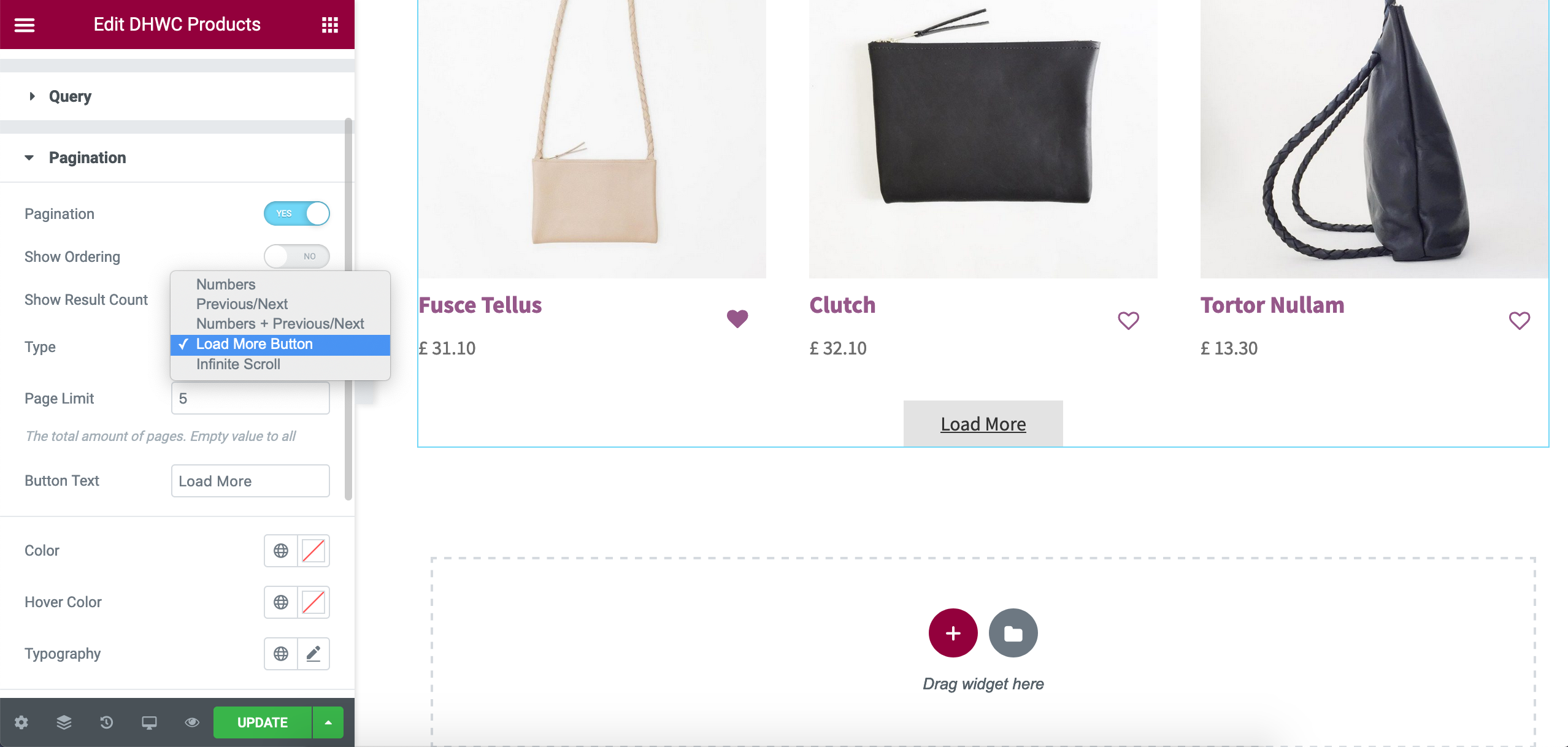1568x747 pixels.
Task: Select Infinite Scroll from pagination type dropdown
Action: (237, 364)
